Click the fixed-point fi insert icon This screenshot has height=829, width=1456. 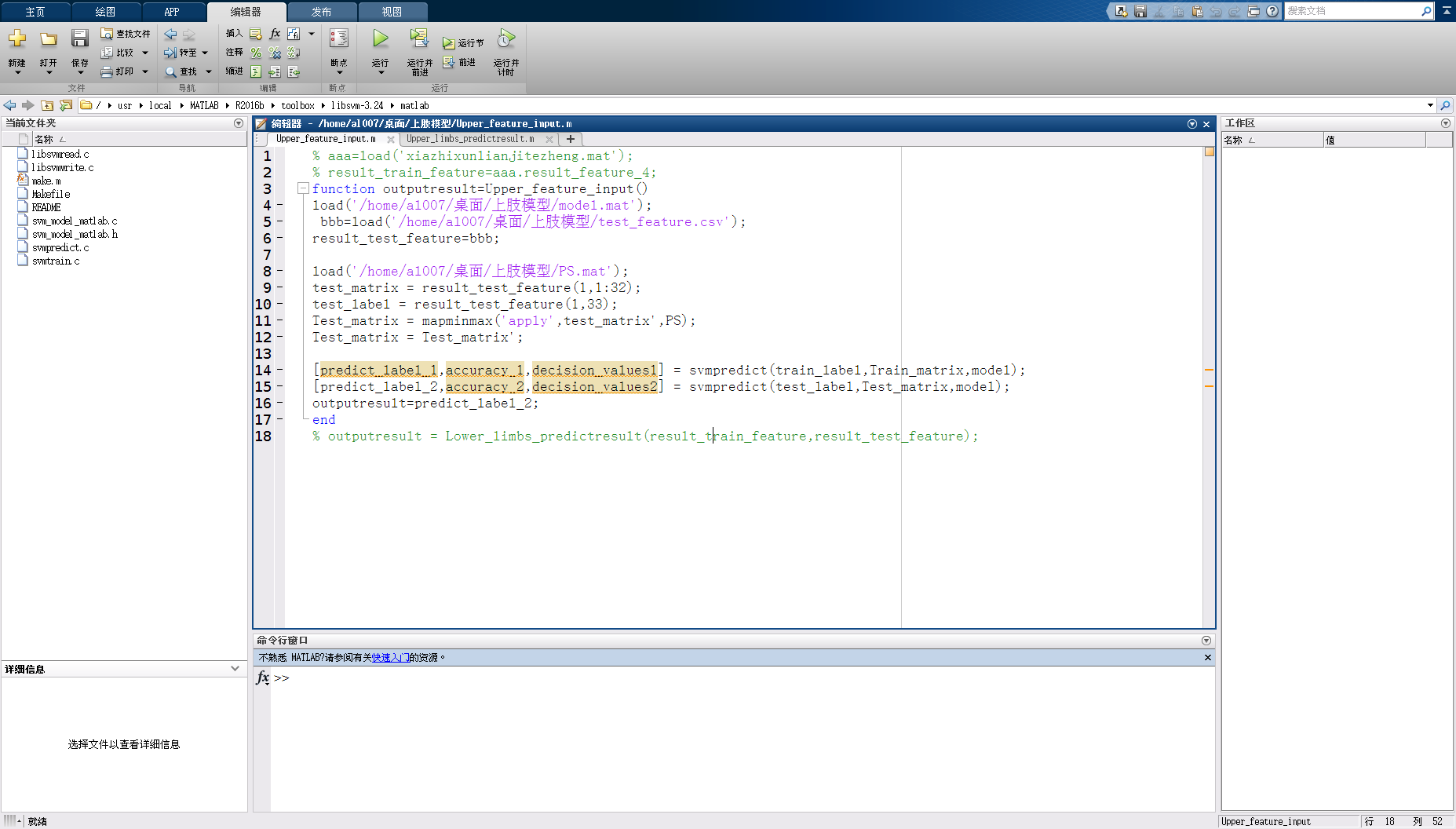pyautogui.click(x=294, y=34)
